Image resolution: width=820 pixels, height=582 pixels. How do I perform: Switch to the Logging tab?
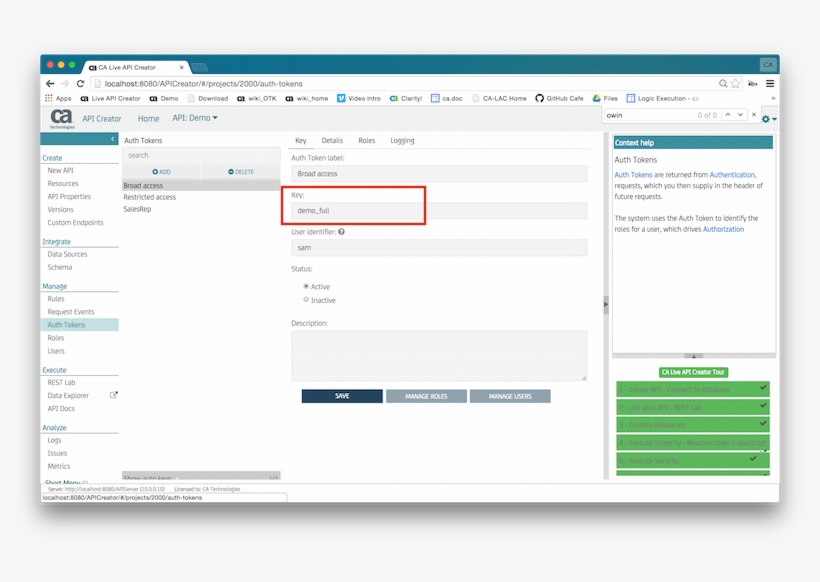[x=402, y=140]
